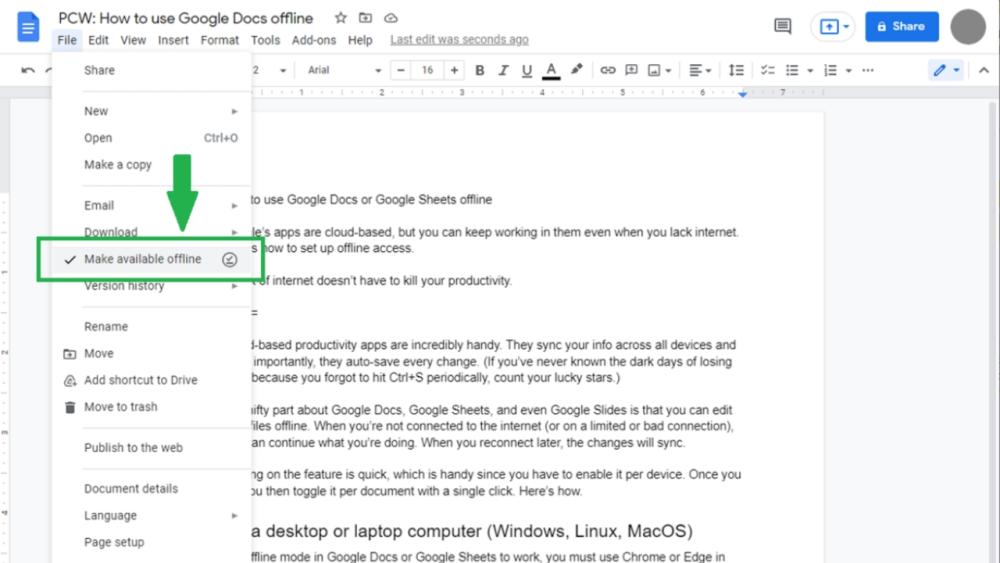
Task: Click the move-to-folder icon beside the title
Action: [365, 18]
